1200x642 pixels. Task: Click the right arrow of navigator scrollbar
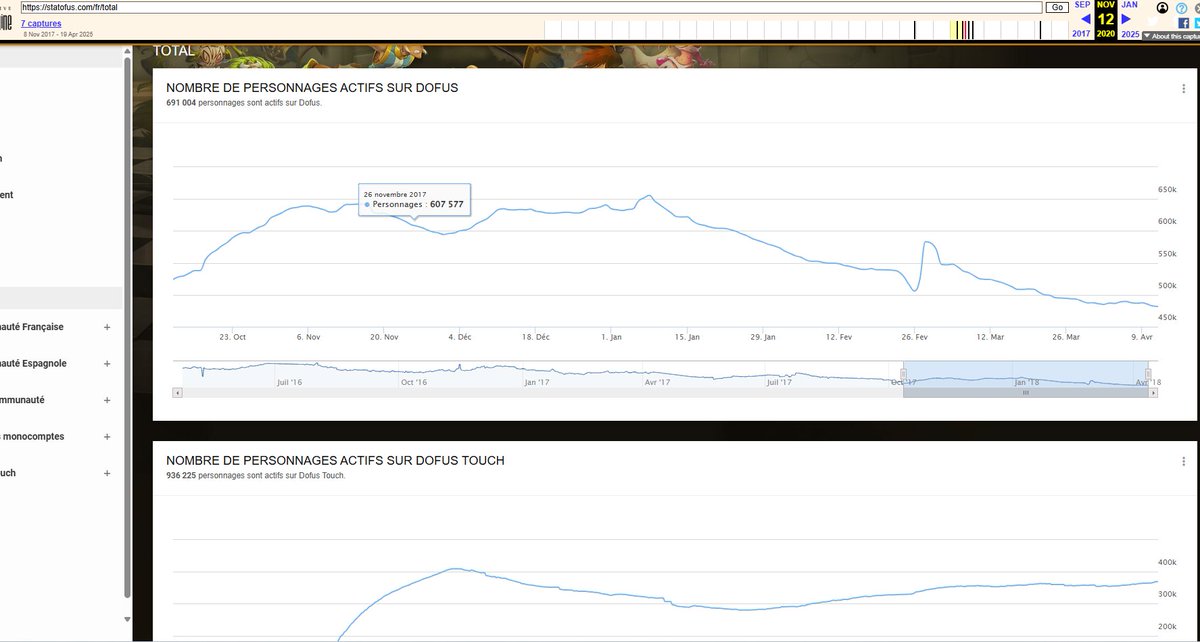1153,393
